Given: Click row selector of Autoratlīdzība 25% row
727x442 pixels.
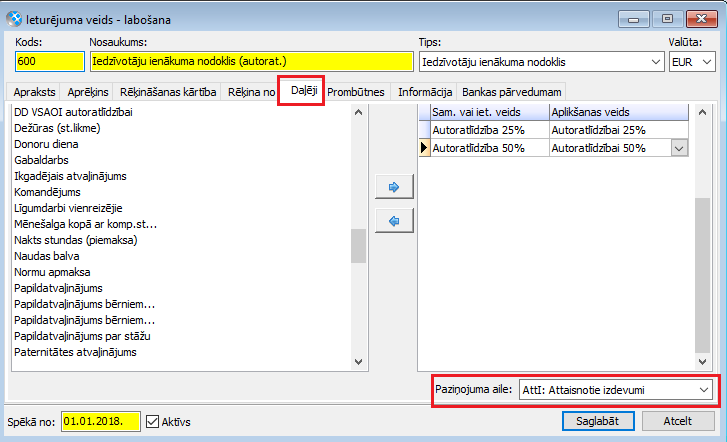Looking at the screenshot, I should pyautogui.click(x=424, y=130).
